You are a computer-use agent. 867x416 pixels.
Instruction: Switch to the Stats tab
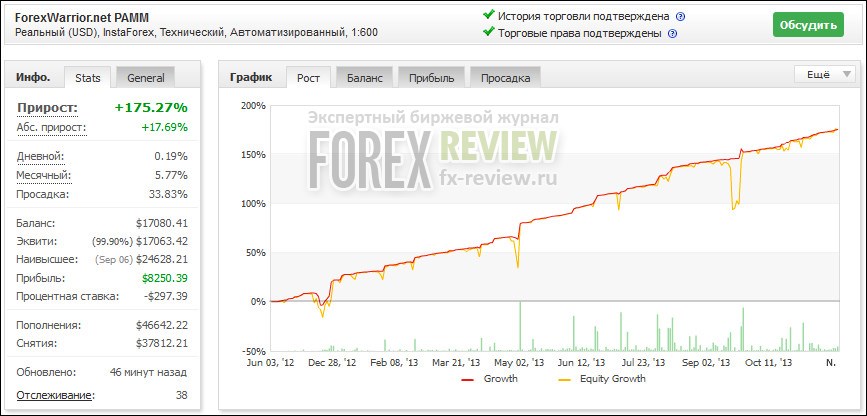click(88, 78)
